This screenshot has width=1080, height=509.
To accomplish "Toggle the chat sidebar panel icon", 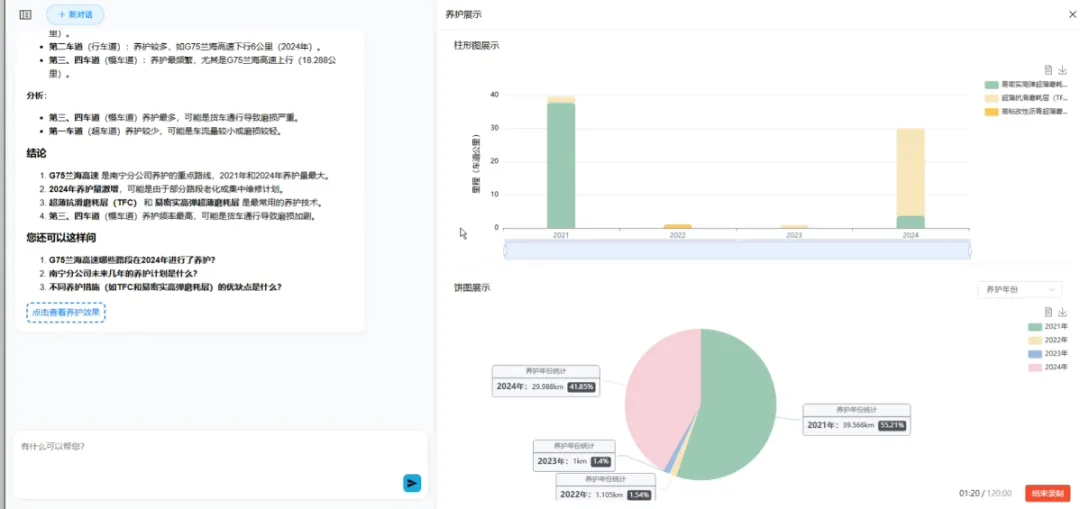I will [x=25, y=14].
